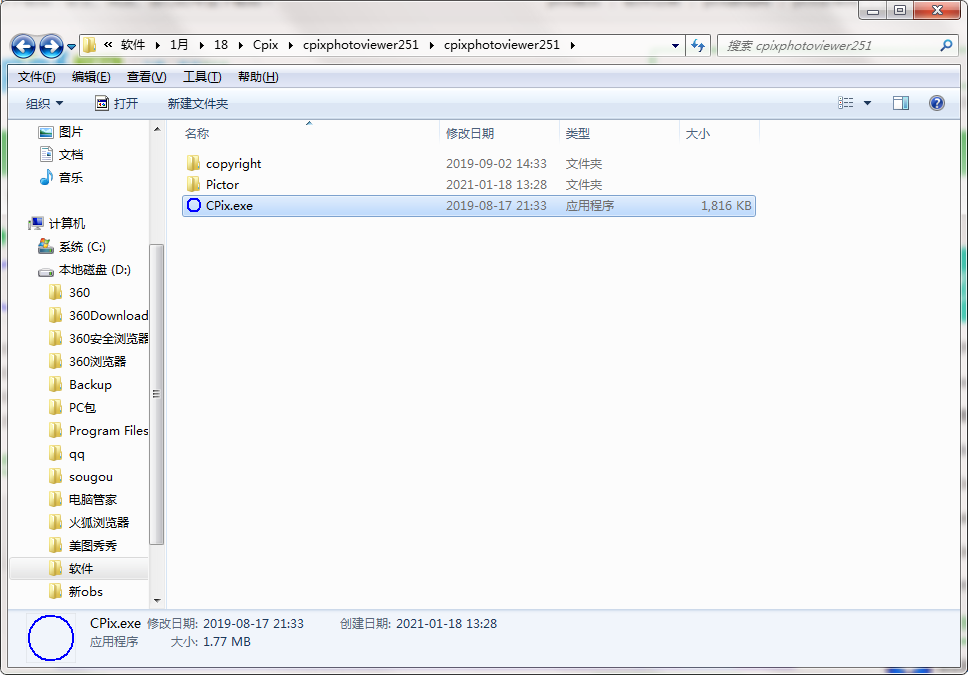
Task: Expand breadcrumb arrow after 1月
Action: 201,45
